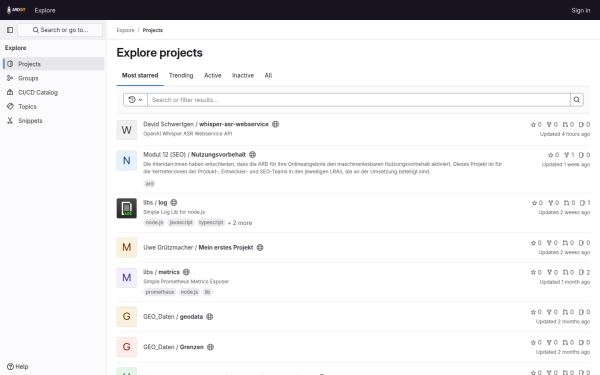Click the public globe icon beside whisper-asr-webservice
Viewport: 600px width, 375px height.
[276, 124]
